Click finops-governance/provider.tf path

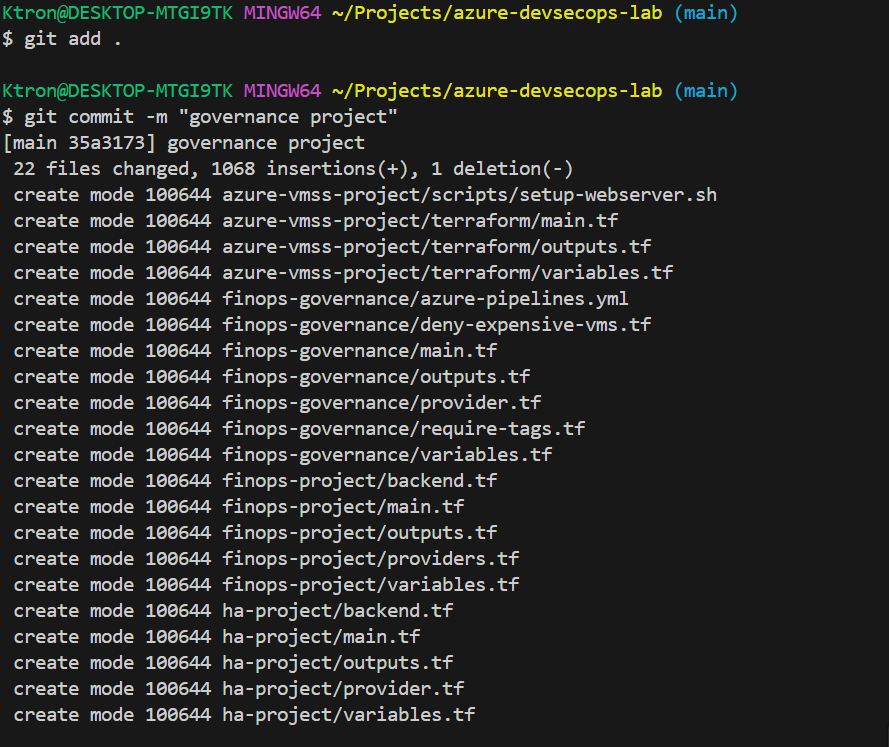point(381,403)
